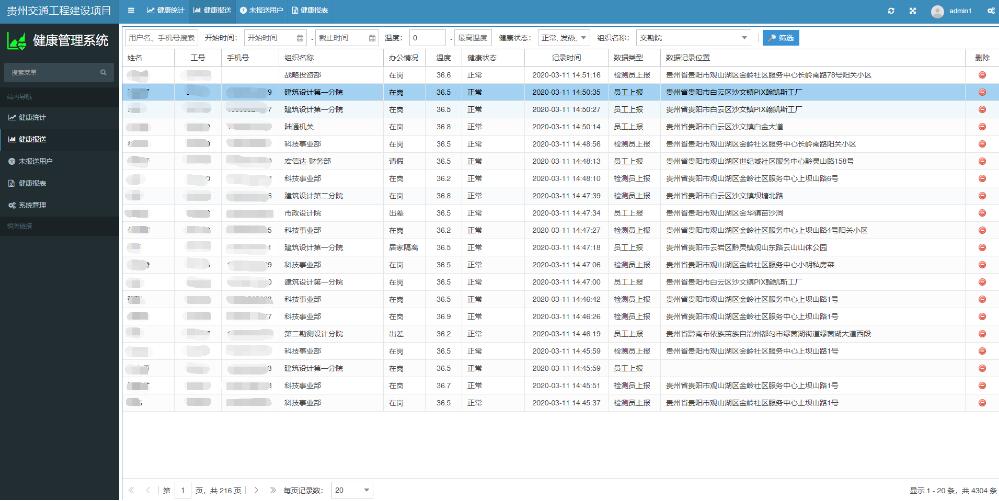Delete the record timed 14:51:16
This screenshot has height=501, width=999.
tap(982, 75)
